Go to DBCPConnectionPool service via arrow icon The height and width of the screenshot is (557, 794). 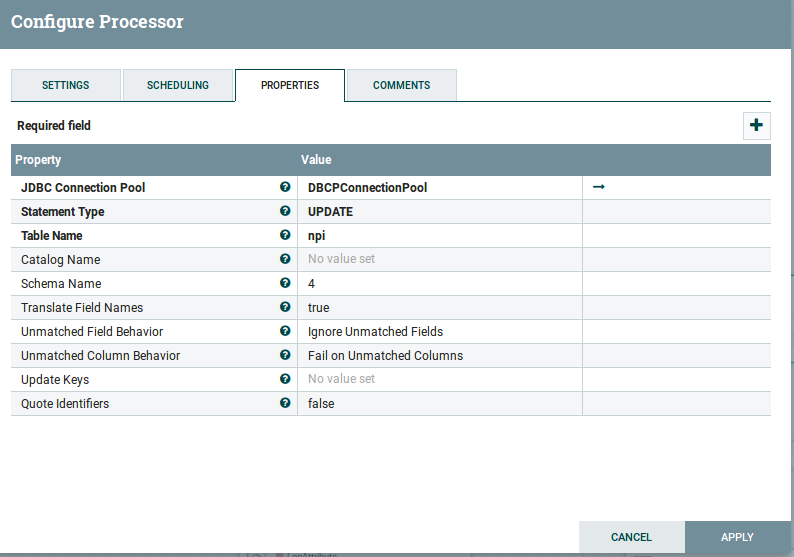click(599, 187)
